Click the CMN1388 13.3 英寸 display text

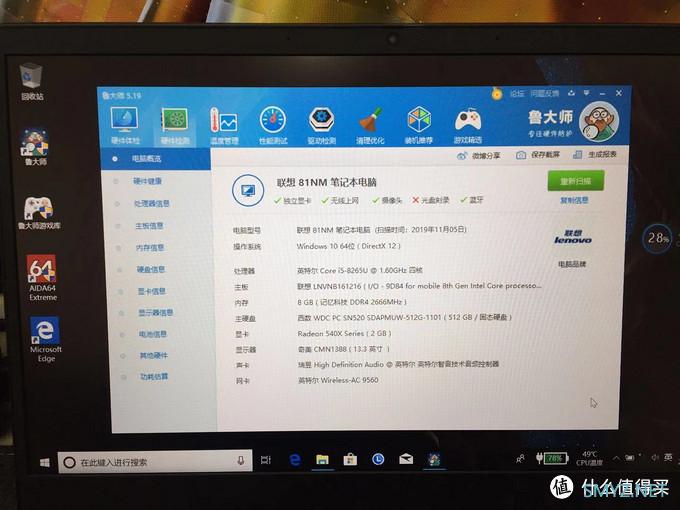coord(343,349)
